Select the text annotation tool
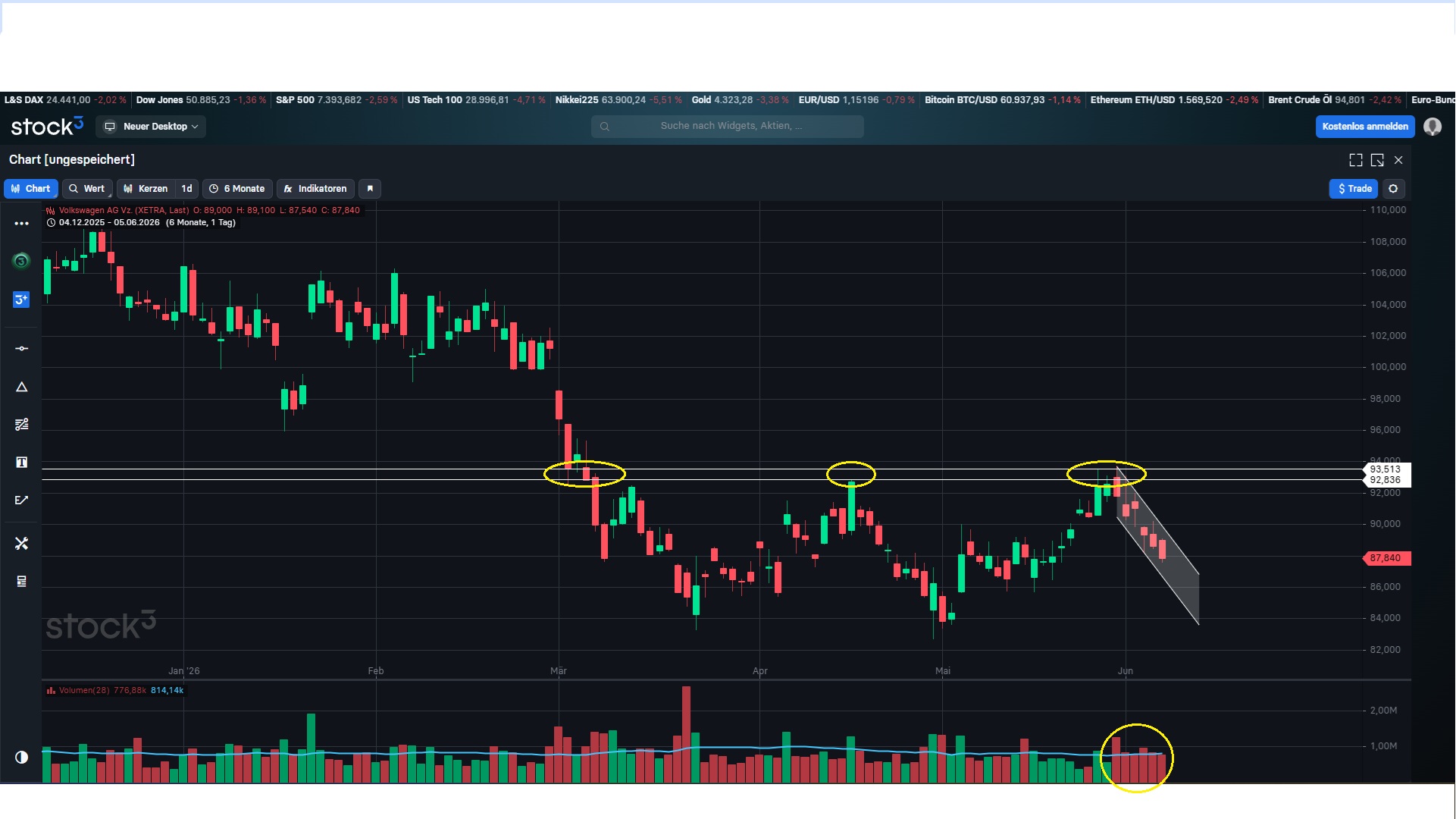Screen dimensions: 1456x819 click(21, 463)
